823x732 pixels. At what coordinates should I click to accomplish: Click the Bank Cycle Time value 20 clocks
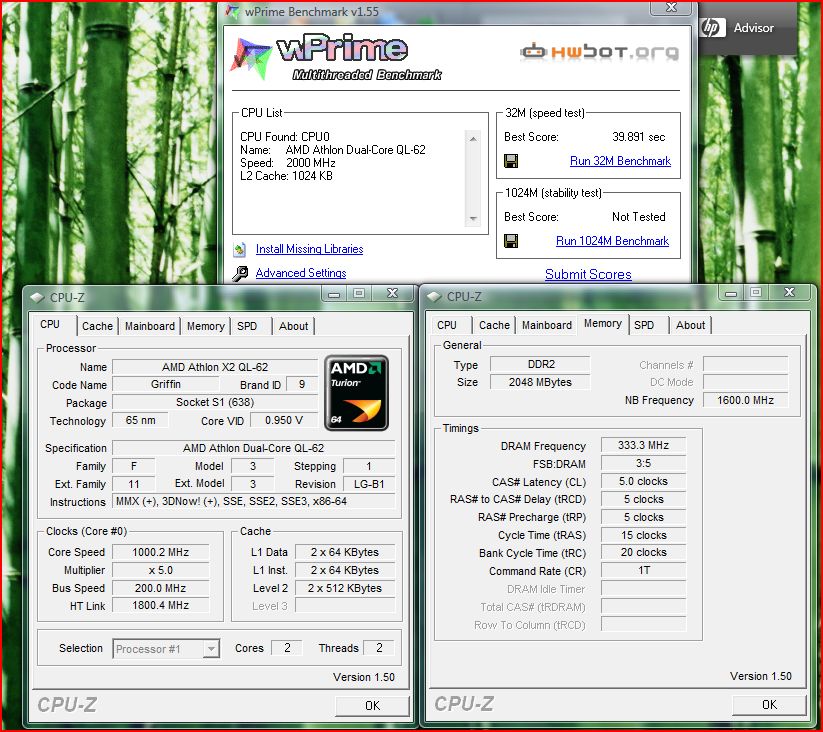coord(643,553)
